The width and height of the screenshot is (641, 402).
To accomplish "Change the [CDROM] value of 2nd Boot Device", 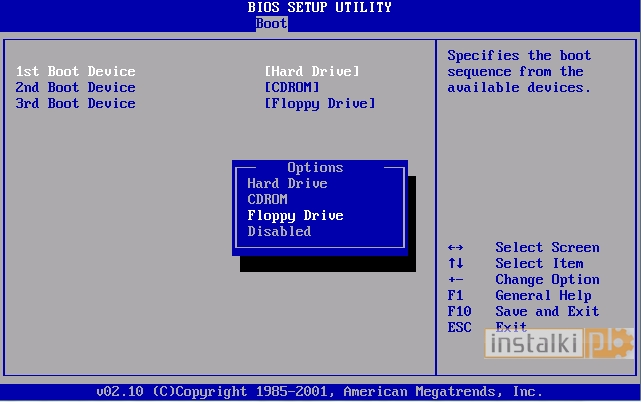I will (x=292, y=87).
